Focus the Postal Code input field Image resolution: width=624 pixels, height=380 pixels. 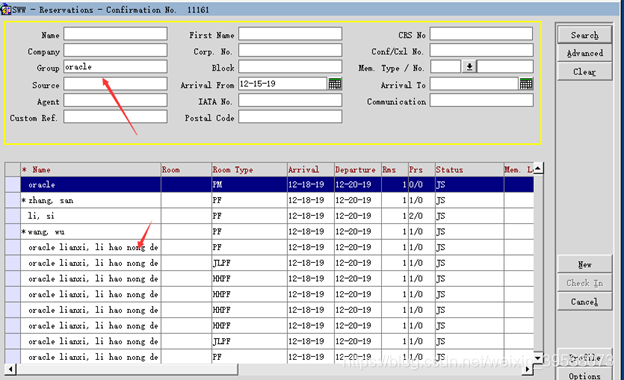(x=290, y=117)
